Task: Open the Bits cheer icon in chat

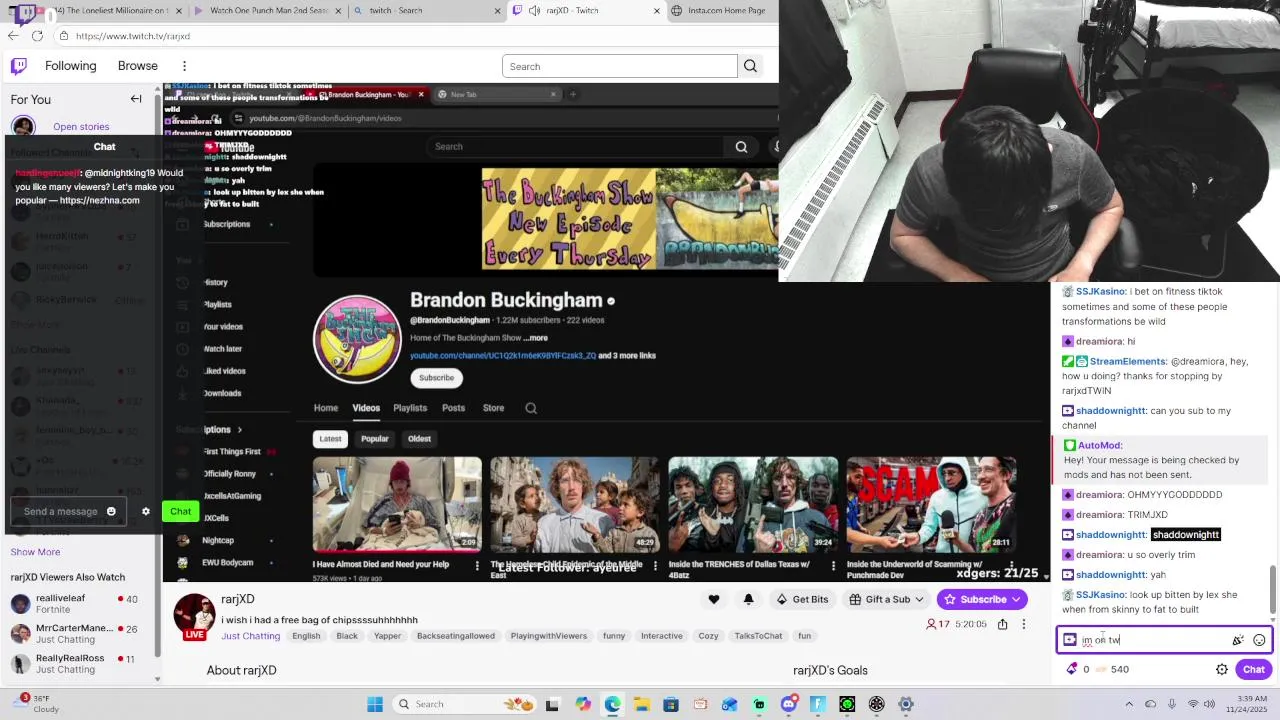Action: pos(1238,640)
